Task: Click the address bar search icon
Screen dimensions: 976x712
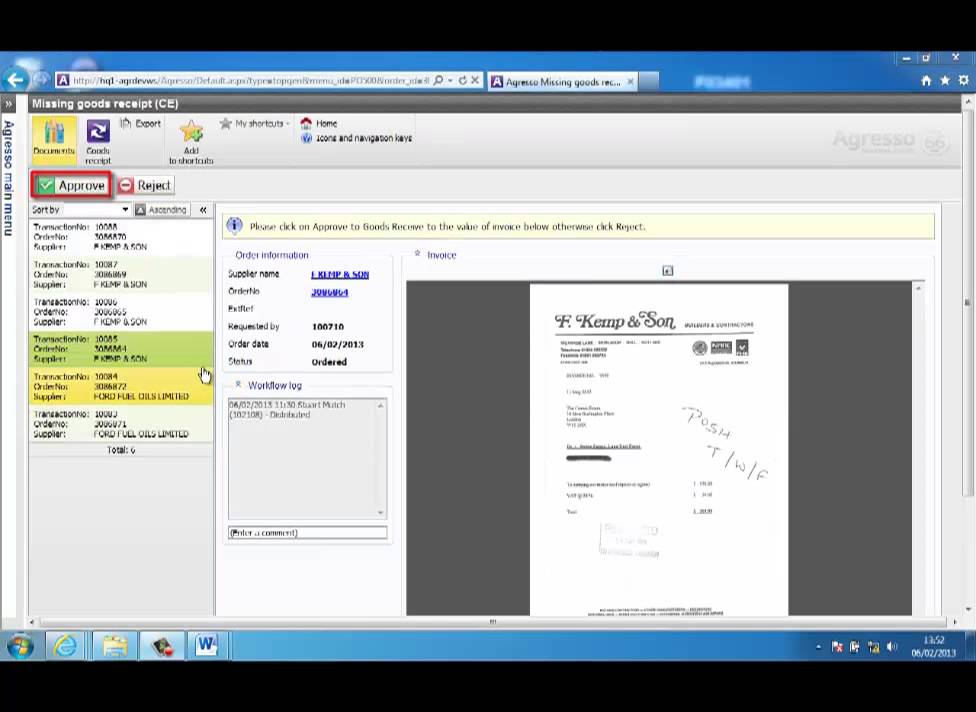Action: pos(438,81)
